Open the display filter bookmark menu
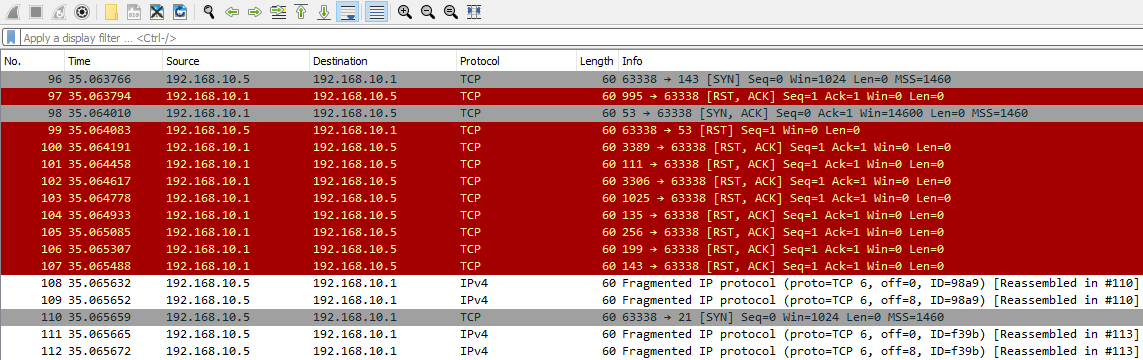The image size is (1143, 360). pos(12,37)
